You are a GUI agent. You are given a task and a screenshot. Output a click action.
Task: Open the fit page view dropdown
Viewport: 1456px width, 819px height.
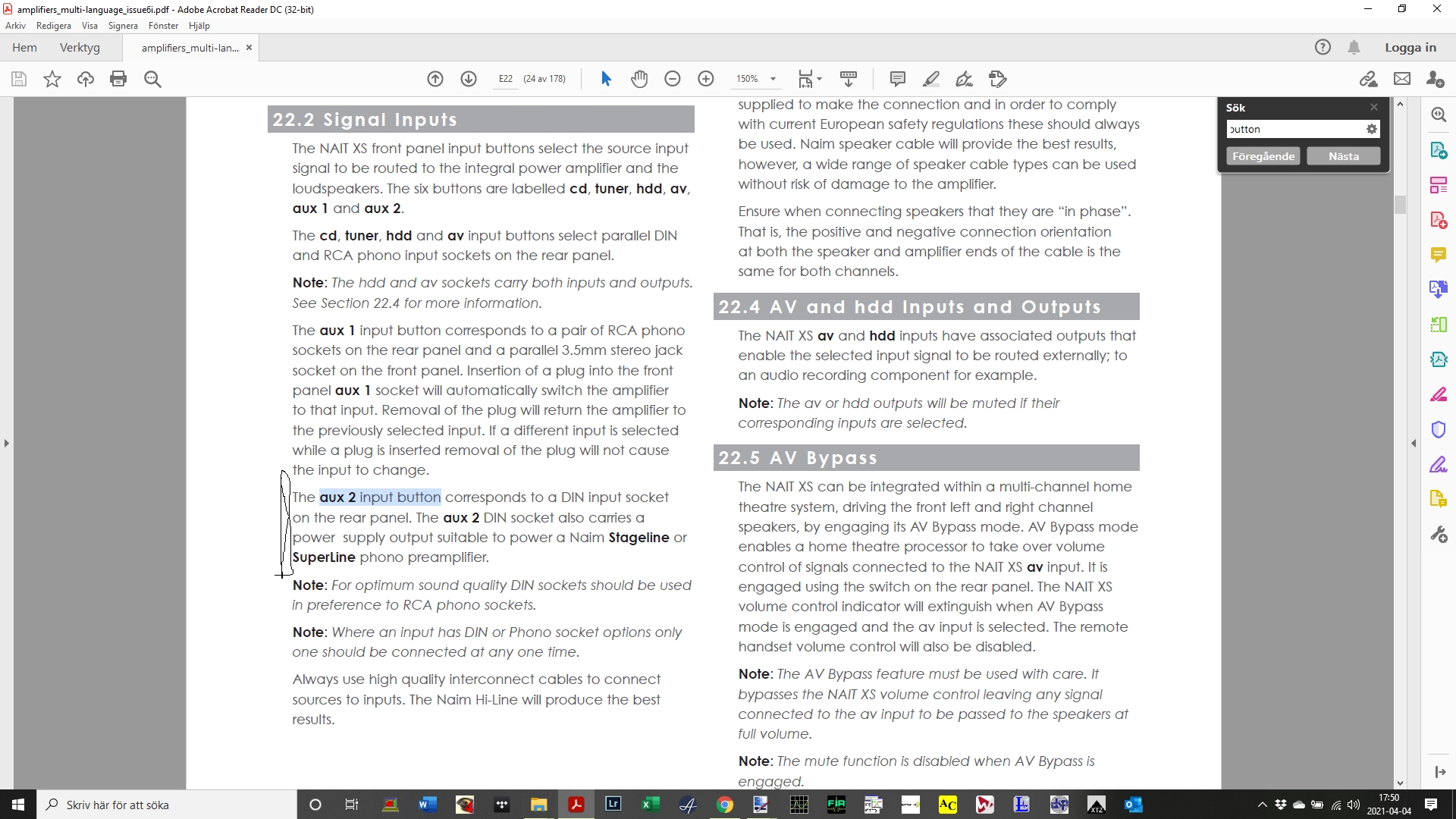coord(810,79)
